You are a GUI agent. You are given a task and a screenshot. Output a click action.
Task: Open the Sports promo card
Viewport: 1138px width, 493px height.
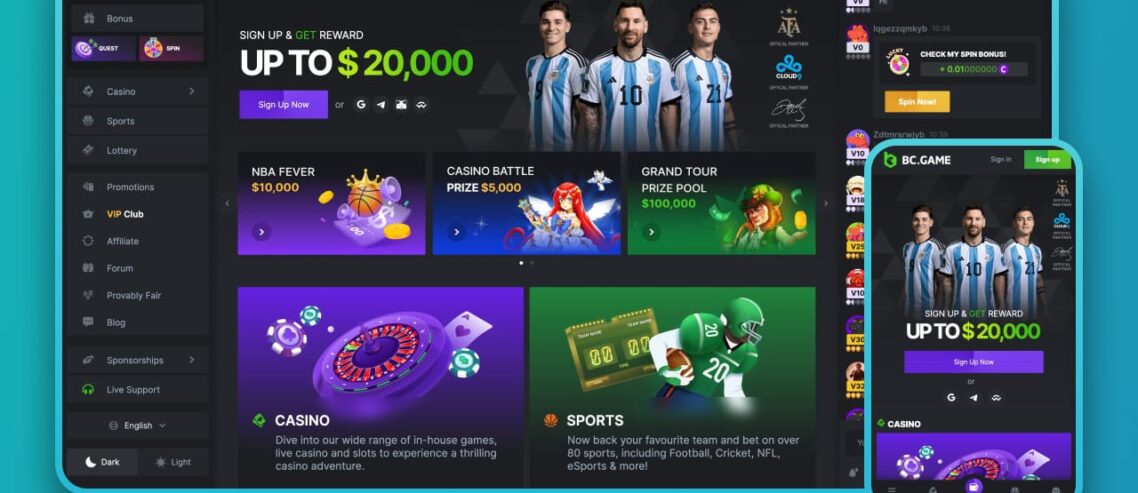[672, 387]
